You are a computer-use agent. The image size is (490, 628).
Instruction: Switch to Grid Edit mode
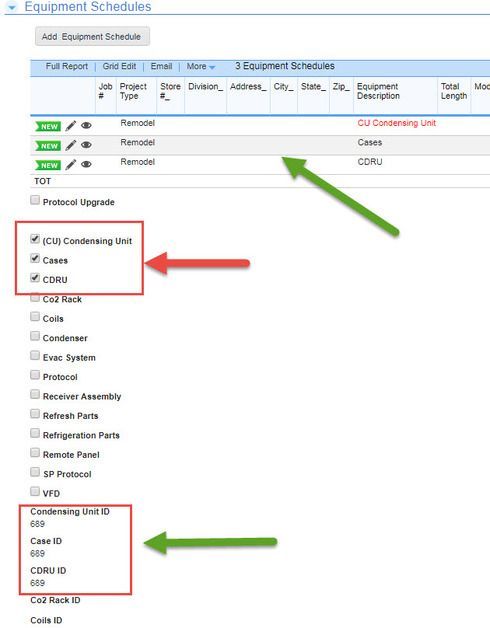pos(119,66)
